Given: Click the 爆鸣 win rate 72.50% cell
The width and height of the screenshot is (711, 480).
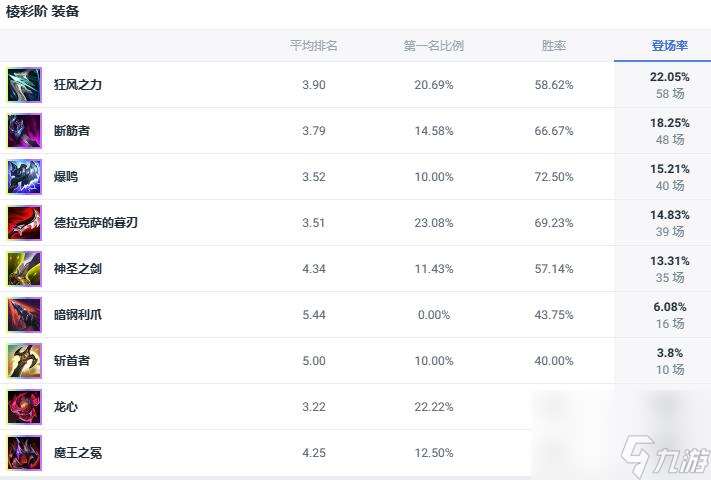Looking at the screenshot, I should pos(553,177).
